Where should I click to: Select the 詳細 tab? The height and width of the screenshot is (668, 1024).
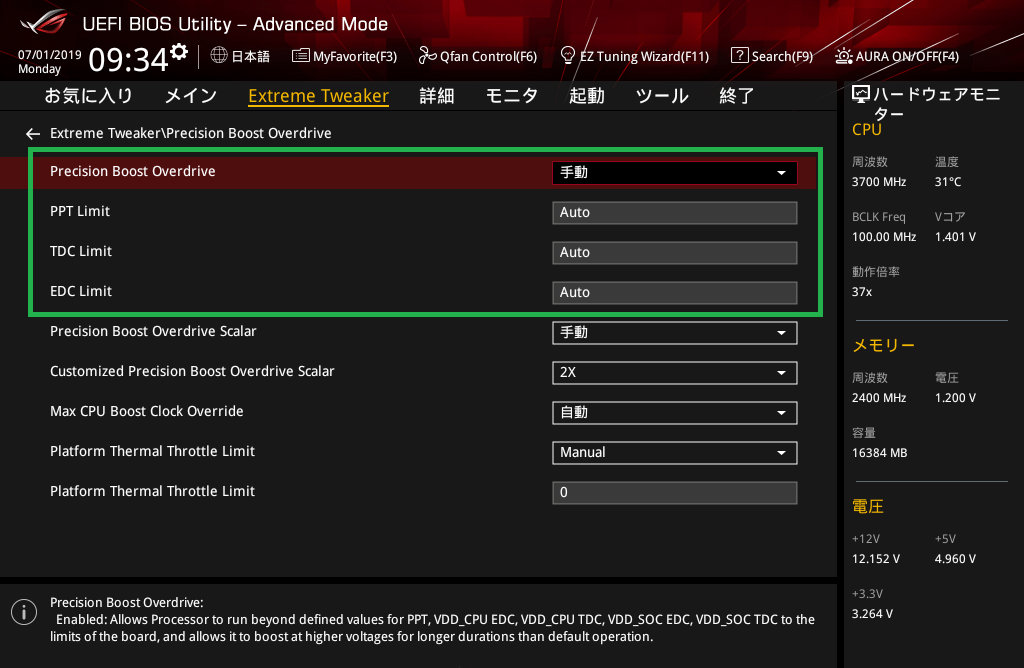436,96
